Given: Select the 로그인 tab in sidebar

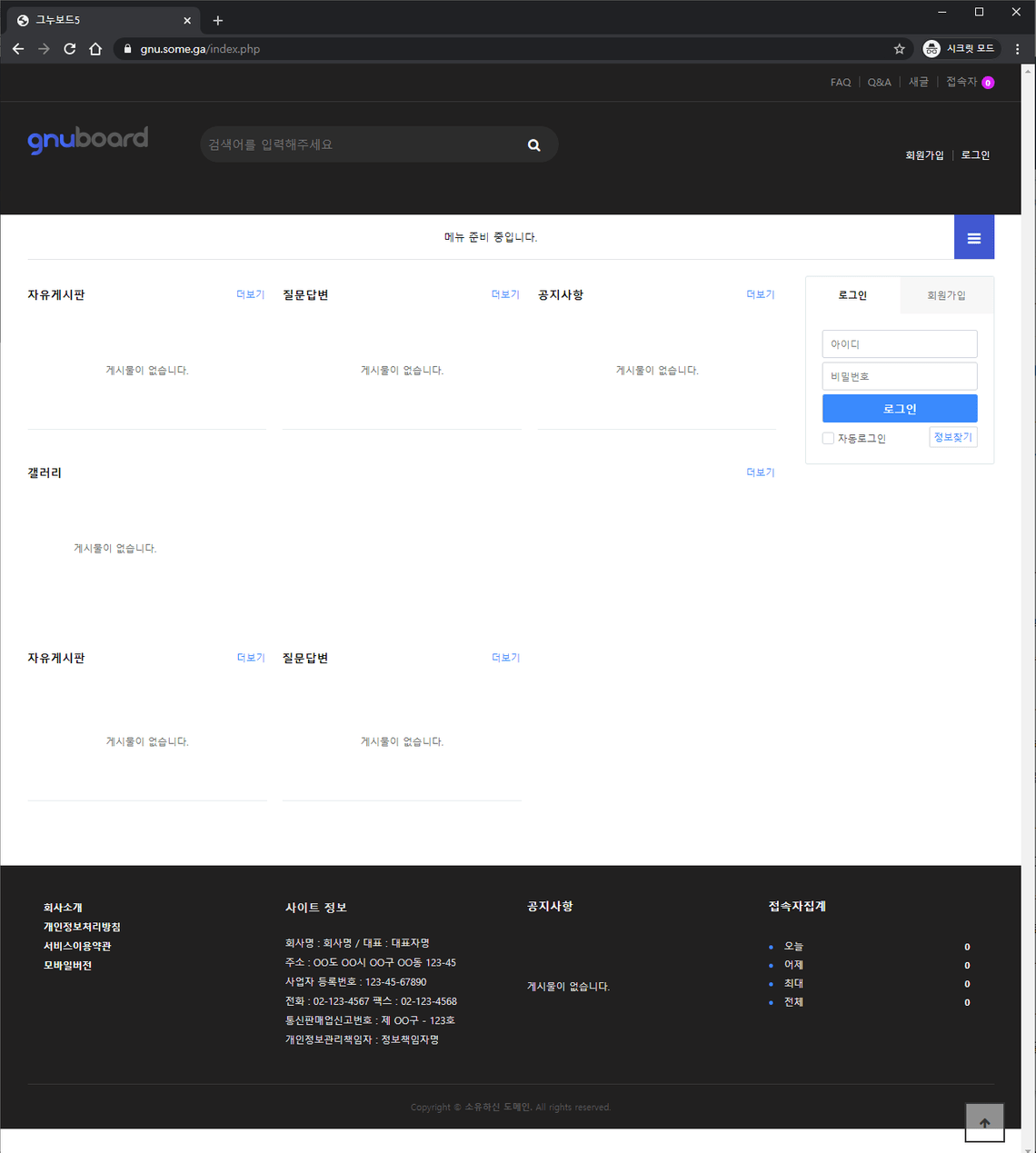Looking at the screenshot, I should [852, 295].
